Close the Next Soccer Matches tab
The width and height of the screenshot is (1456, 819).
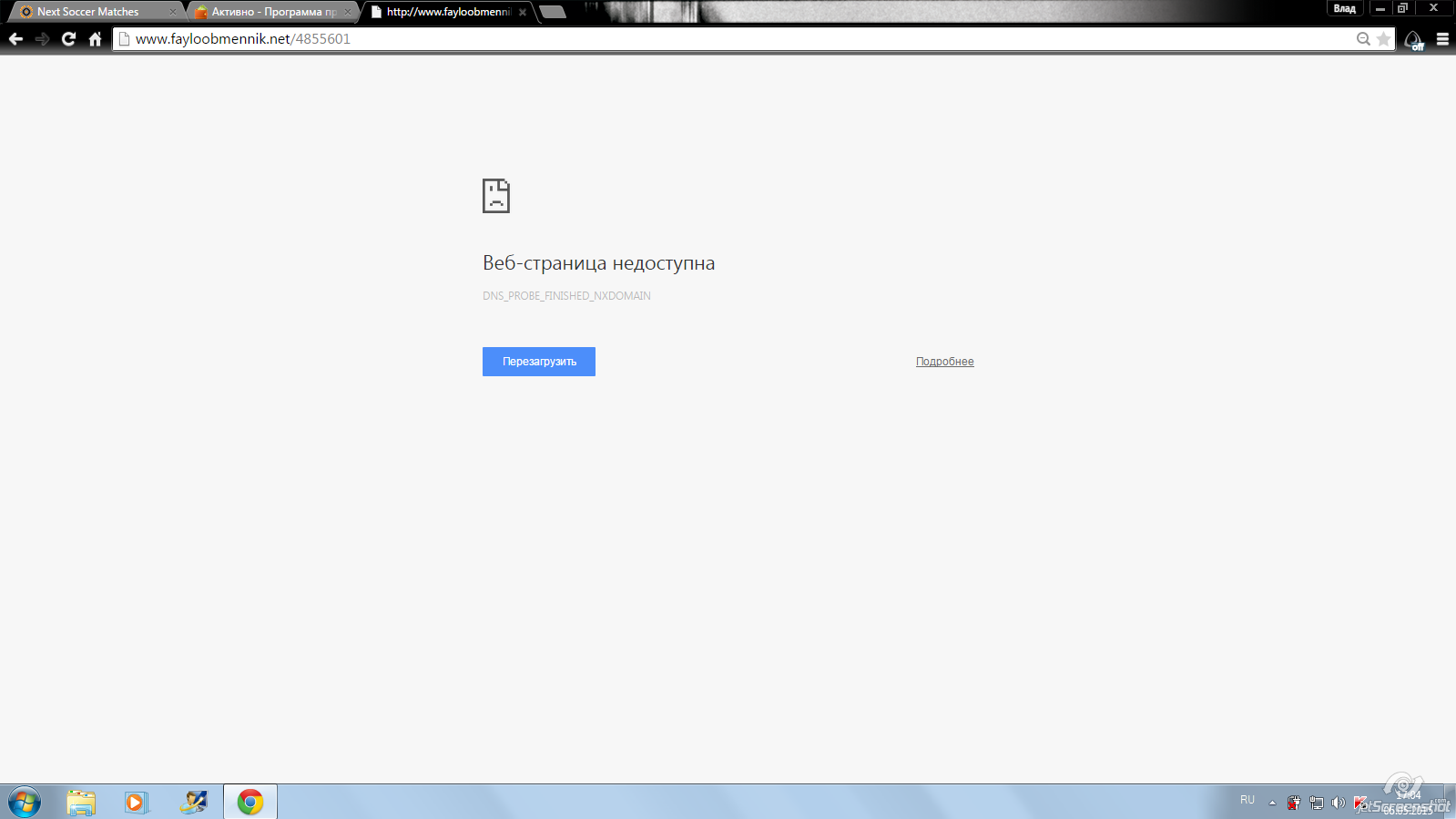(x=173, y=12)
